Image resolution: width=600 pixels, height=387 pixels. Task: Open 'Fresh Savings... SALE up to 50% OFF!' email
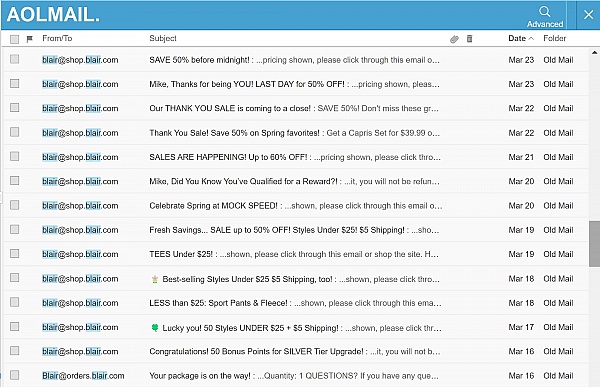click(294, 230)
